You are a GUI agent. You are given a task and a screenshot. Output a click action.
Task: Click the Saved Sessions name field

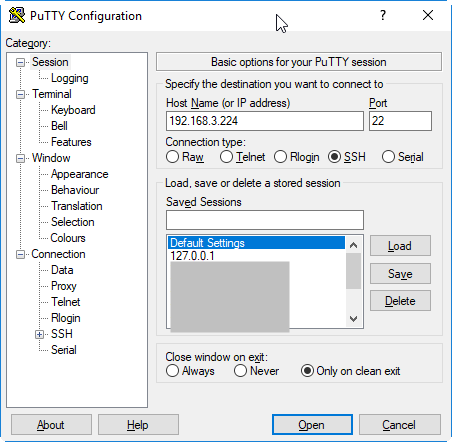tap(265, 220)
